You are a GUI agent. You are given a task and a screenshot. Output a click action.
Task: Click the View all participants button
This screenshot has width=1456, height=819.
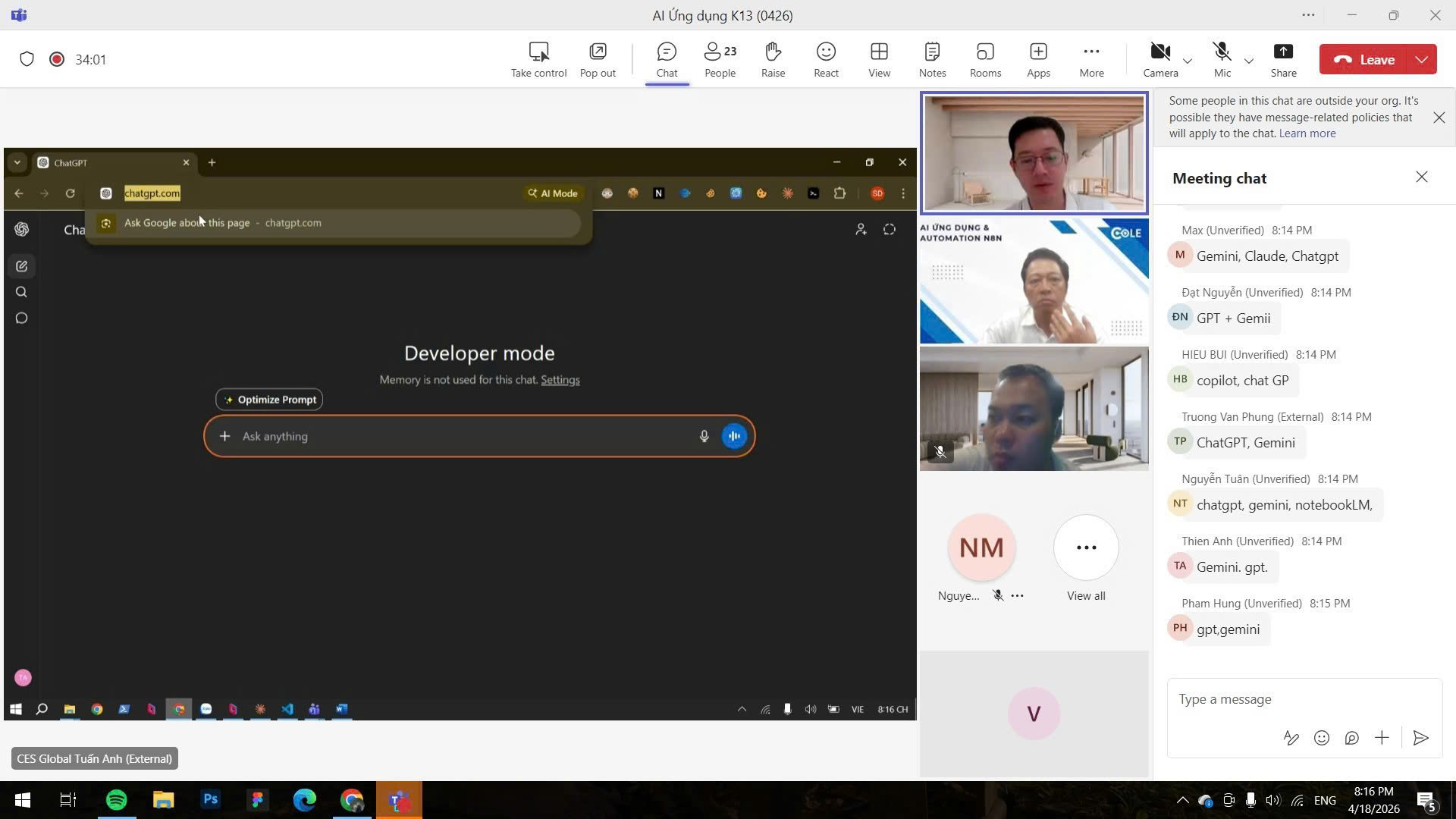click(1086, 548)
